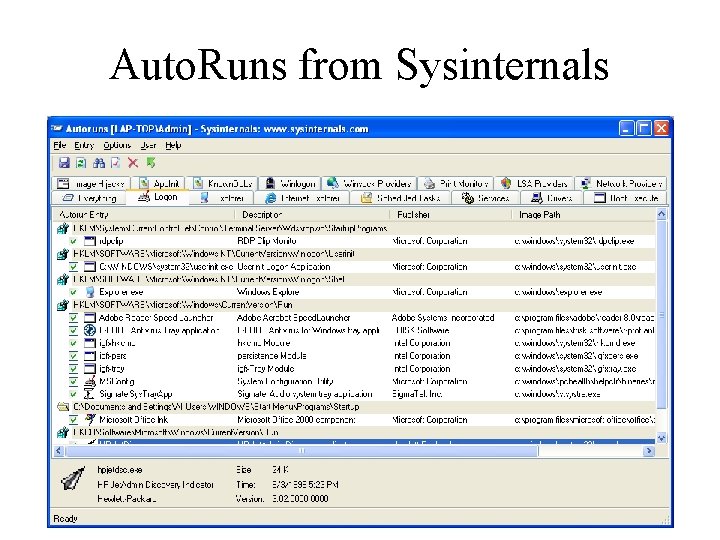Viewport: 720px width, 540px height.
Task: Switch to the Scheduled Tasks tab
Action: point(400,198)
